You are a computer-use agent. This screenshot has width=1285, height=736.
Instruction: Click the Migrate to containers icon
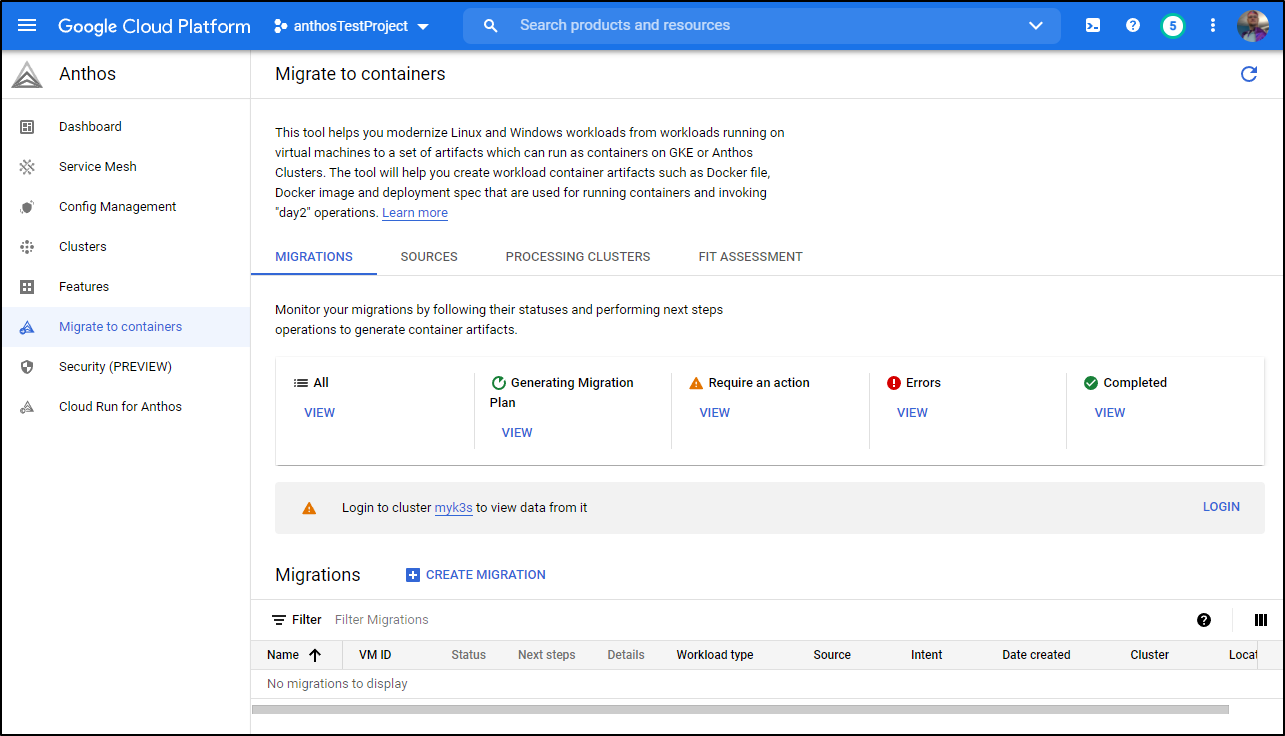coord(27,327)
